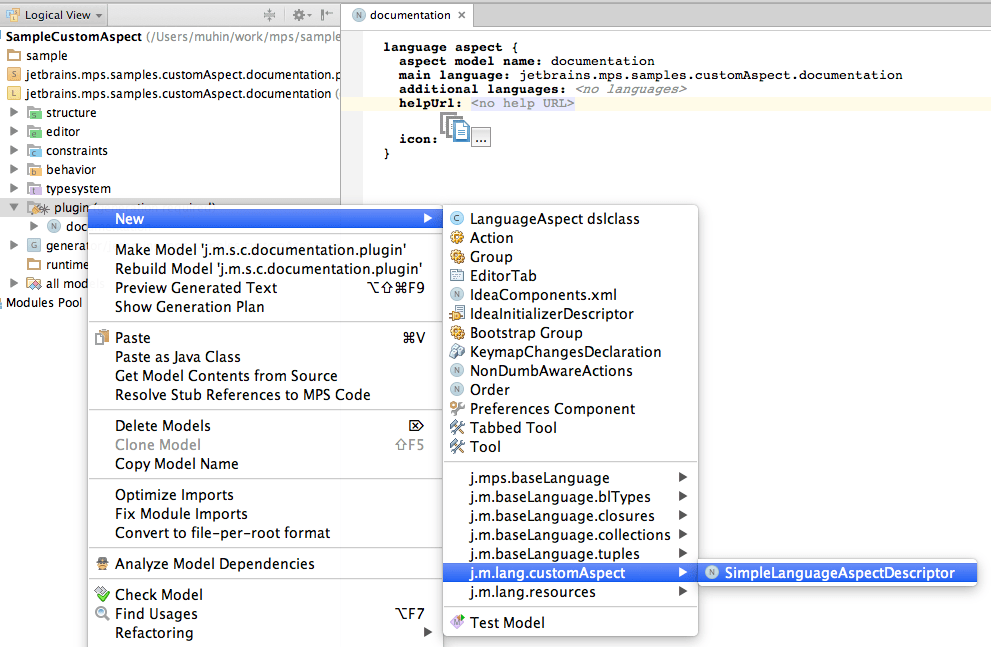
Task: Click the Group gear icon
Action: [457, 257]
